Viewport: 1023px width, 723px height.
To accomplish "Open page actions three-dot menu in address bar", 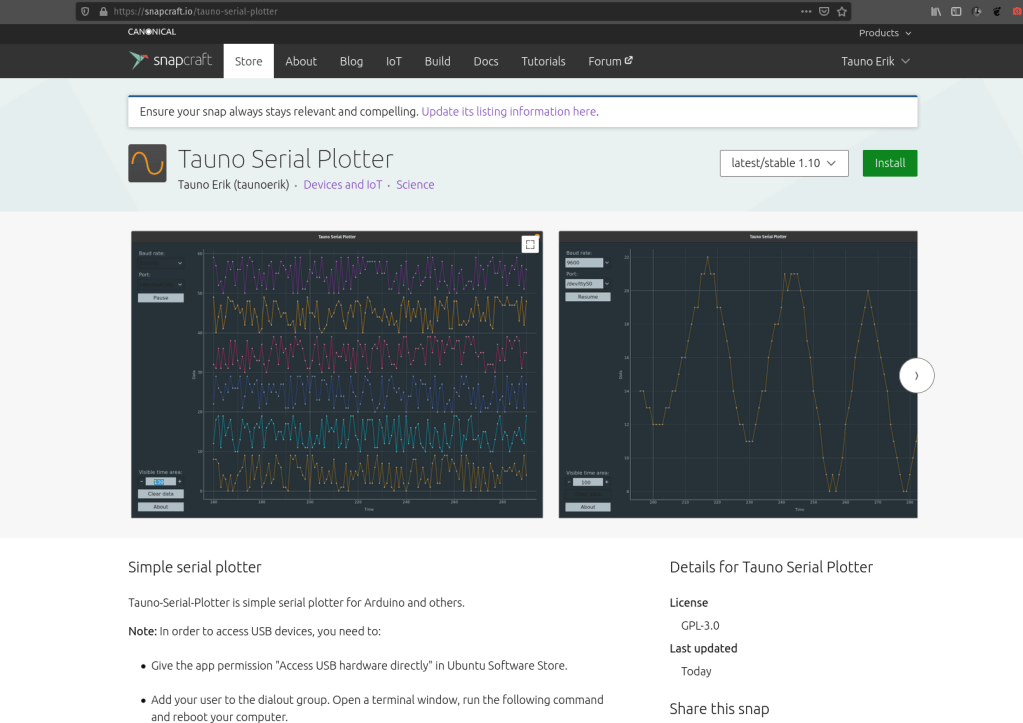I will click(x=806, y=11).
